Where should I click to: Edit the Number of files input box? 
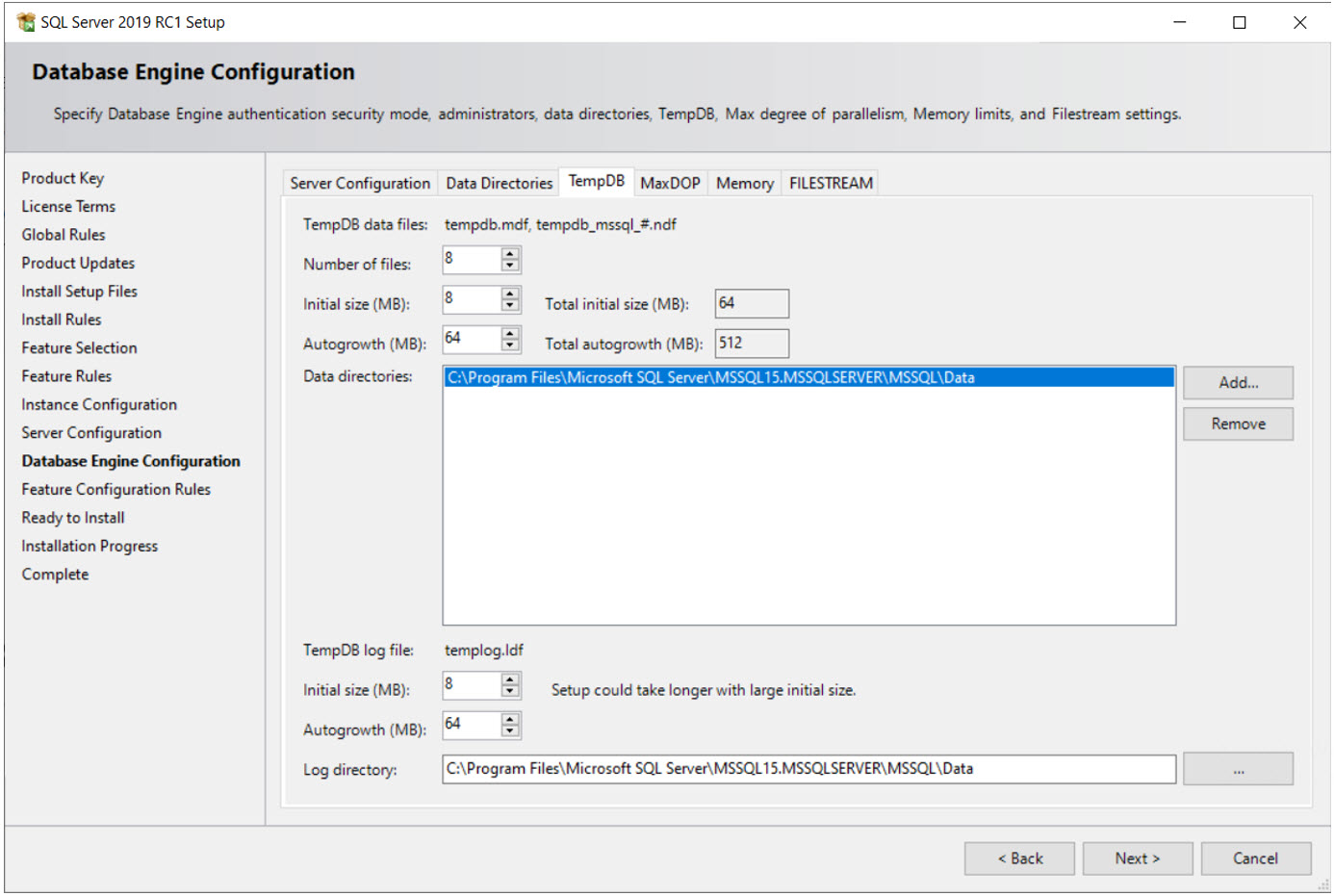(472, 259)
